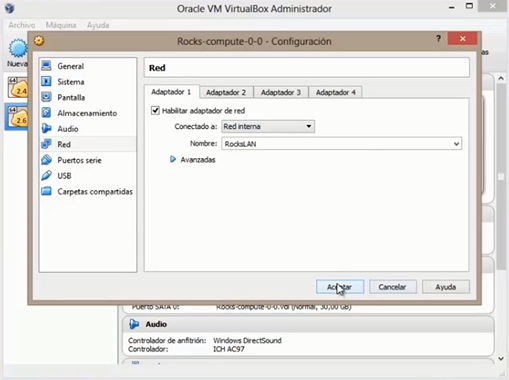
Task: Toggle Habilitar adaptador de red checkbox
Action: click(x=155, y=110)
